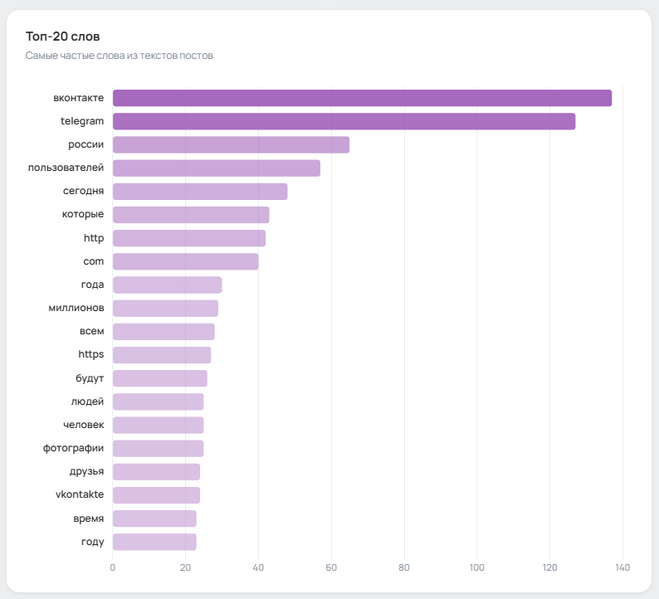659x599 pixels.
Task: Click the Топ-20 слов heading
Action: pyautogui.click(x=63, y=36)
